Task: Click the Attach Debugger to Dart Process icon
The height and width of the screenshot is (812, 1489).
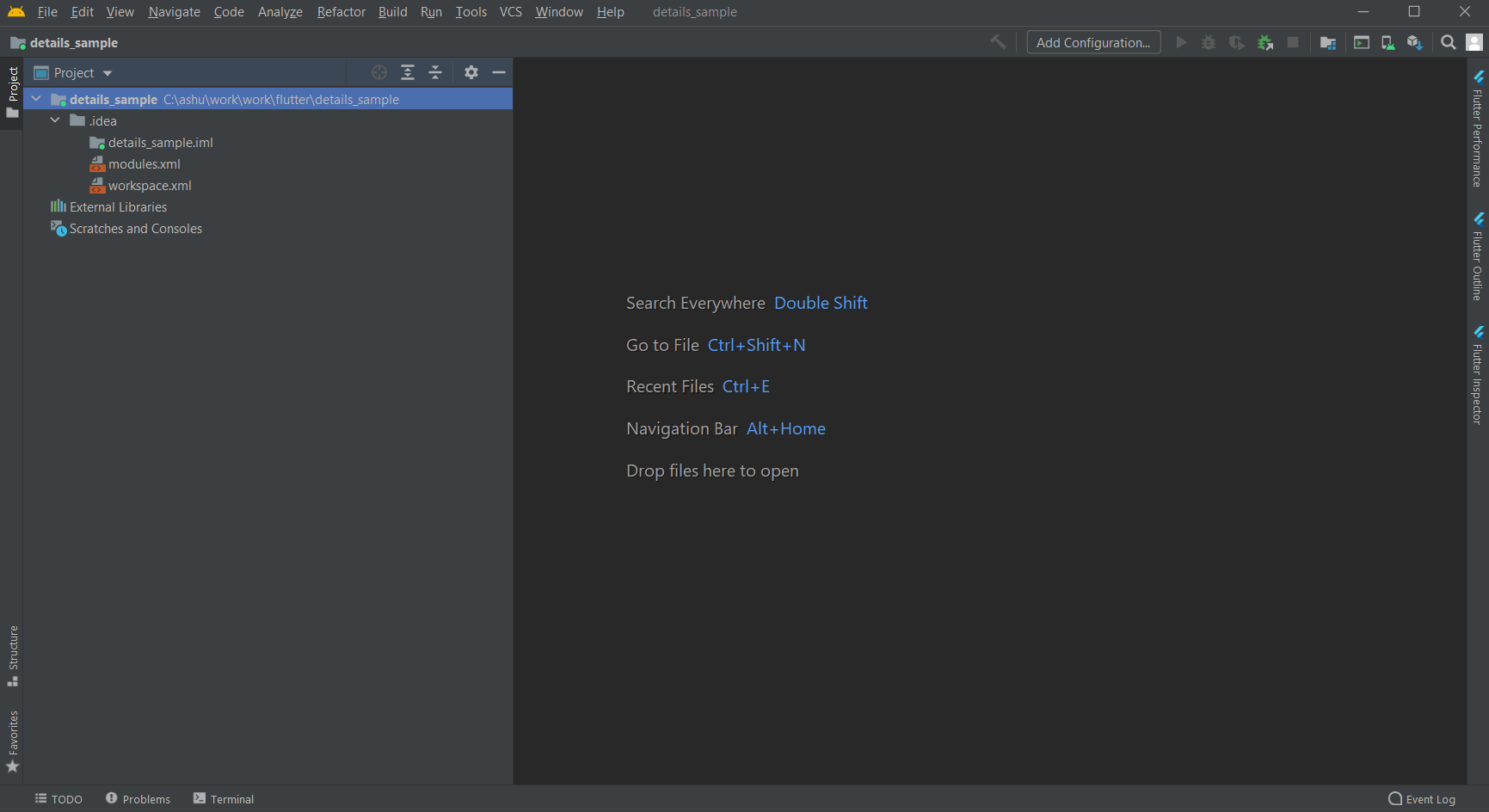Action: pyautogui.click(x=1265, y=41)
